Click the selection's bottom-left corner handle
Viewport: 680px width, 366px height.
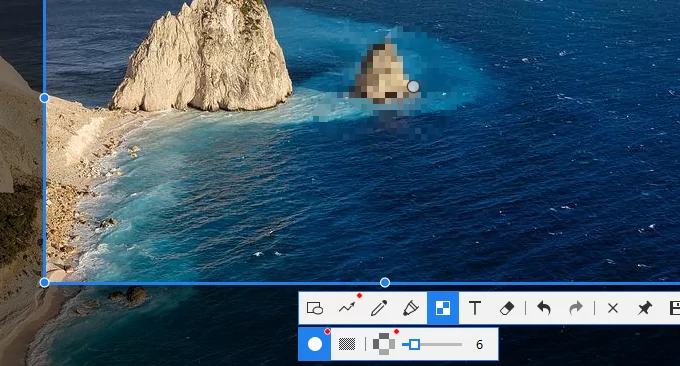point(44,283)
